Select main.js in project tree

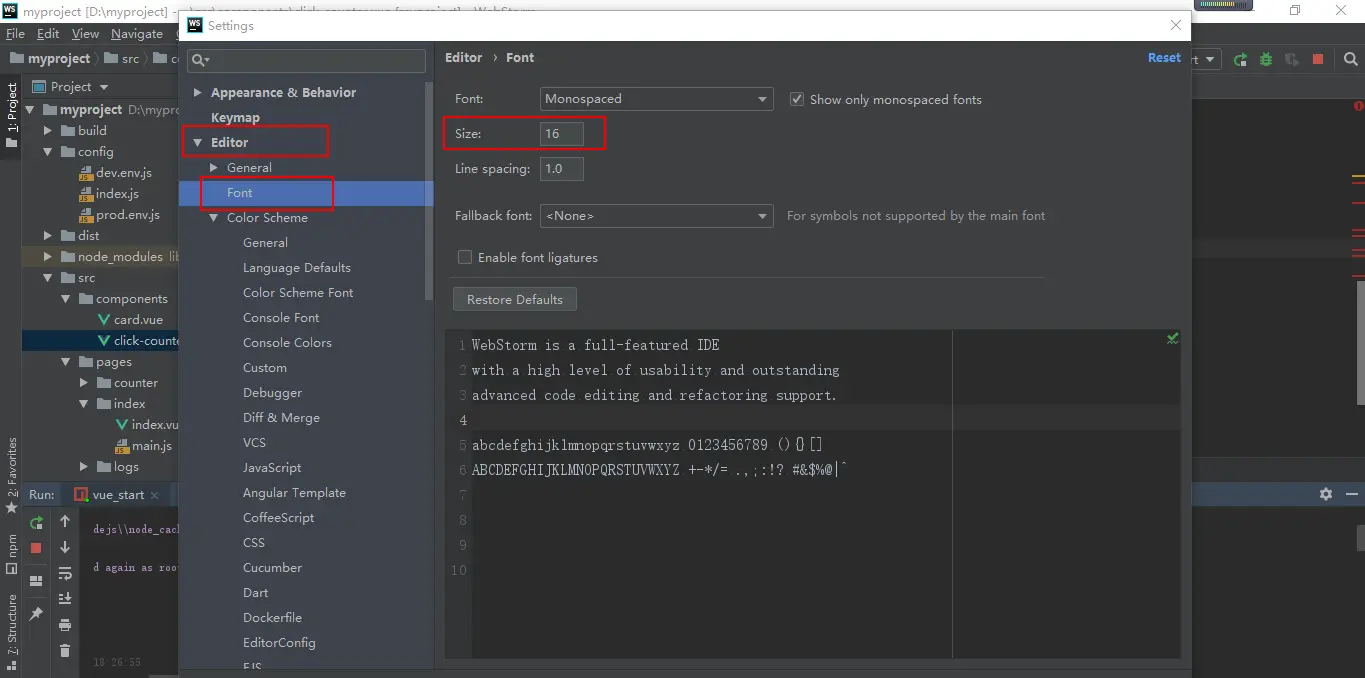click(x=152, y=445)
